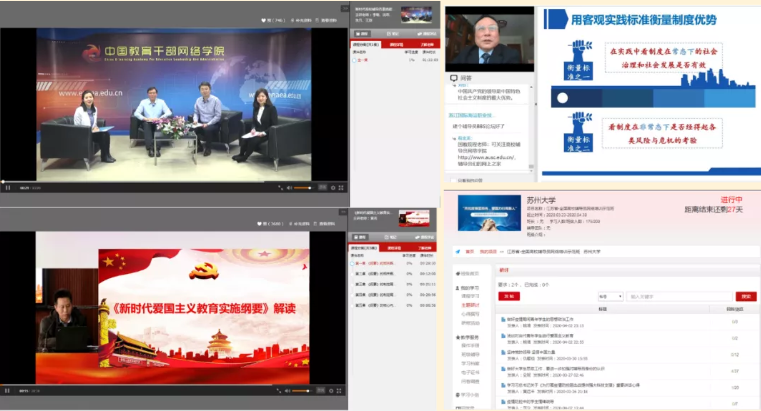Screen dimensions: 761x411
Task: Click the course thumbnail above the top playlist
Action: click(417, 14)
